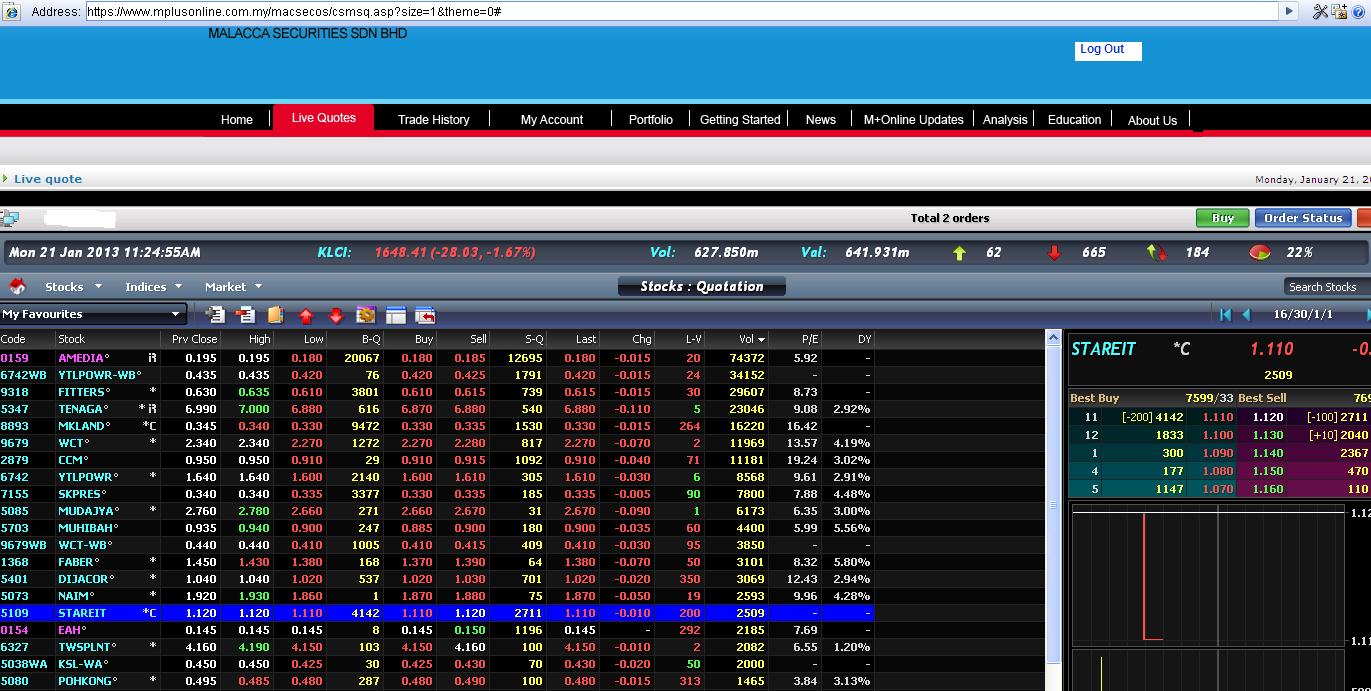Image resolution: width=1371 pixels, height=691 pixels.
Task: Switch to the Trade History tab
Action: coord(432,119)
